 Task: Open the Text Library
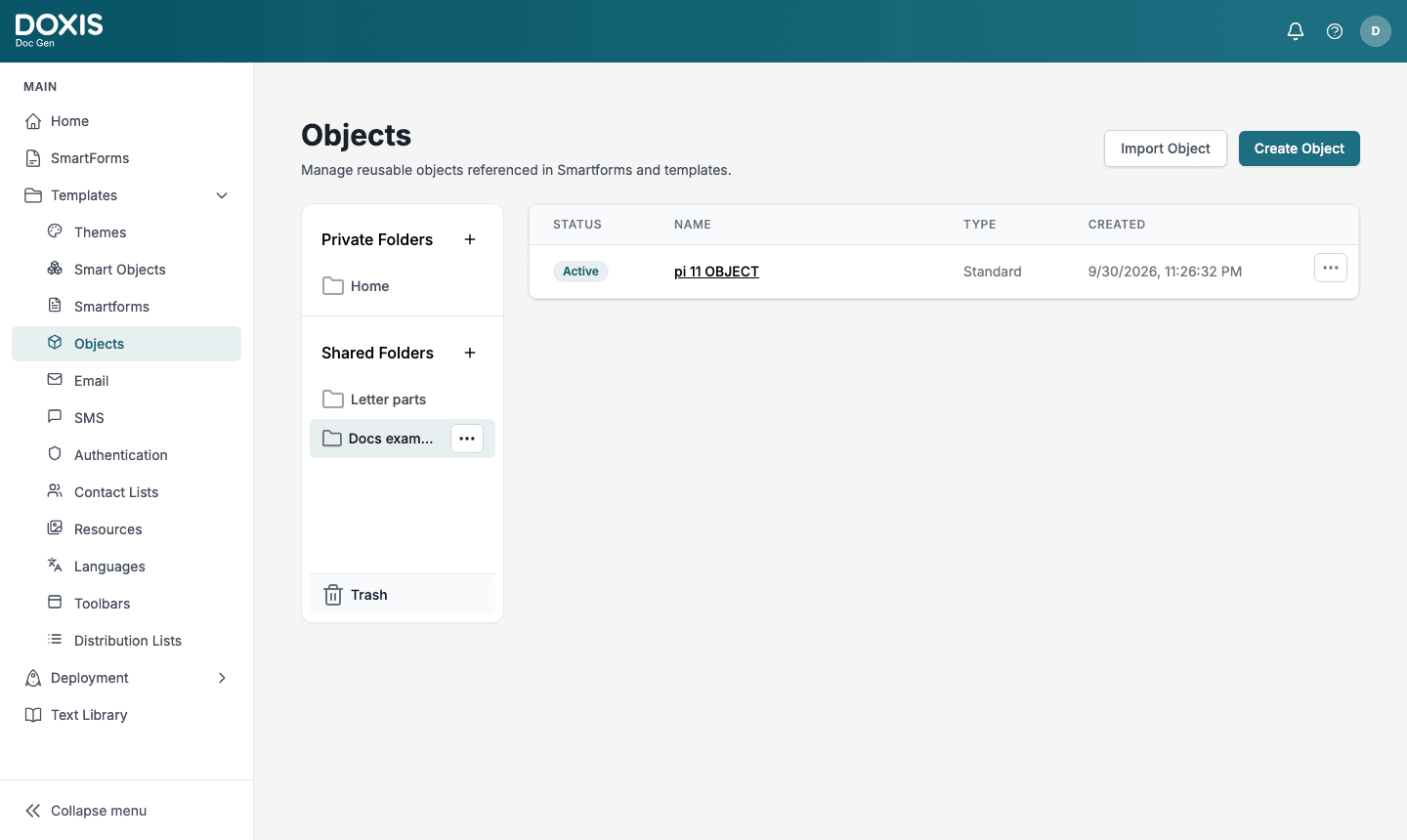coord(127,715)
